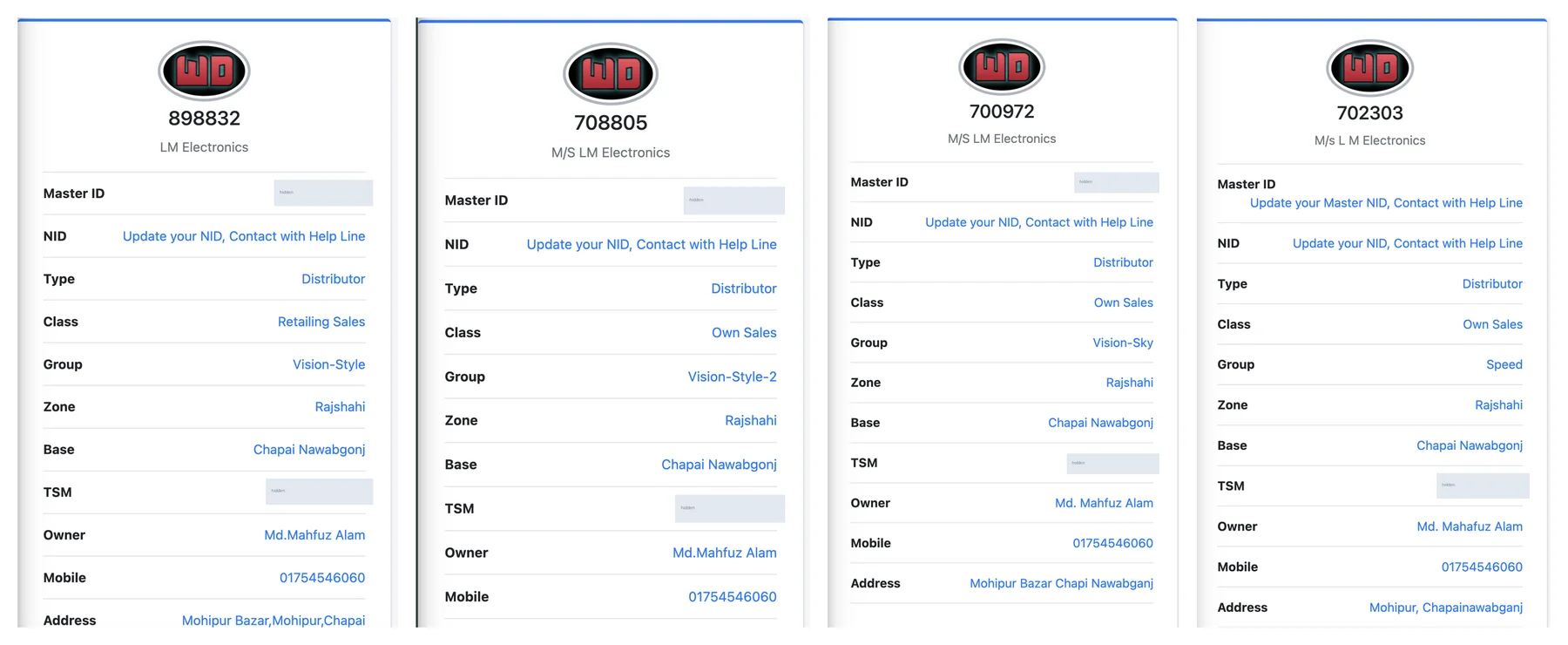
Task: Click Rajshahi zone in card 702303
Action: [x=1499, y=405]
